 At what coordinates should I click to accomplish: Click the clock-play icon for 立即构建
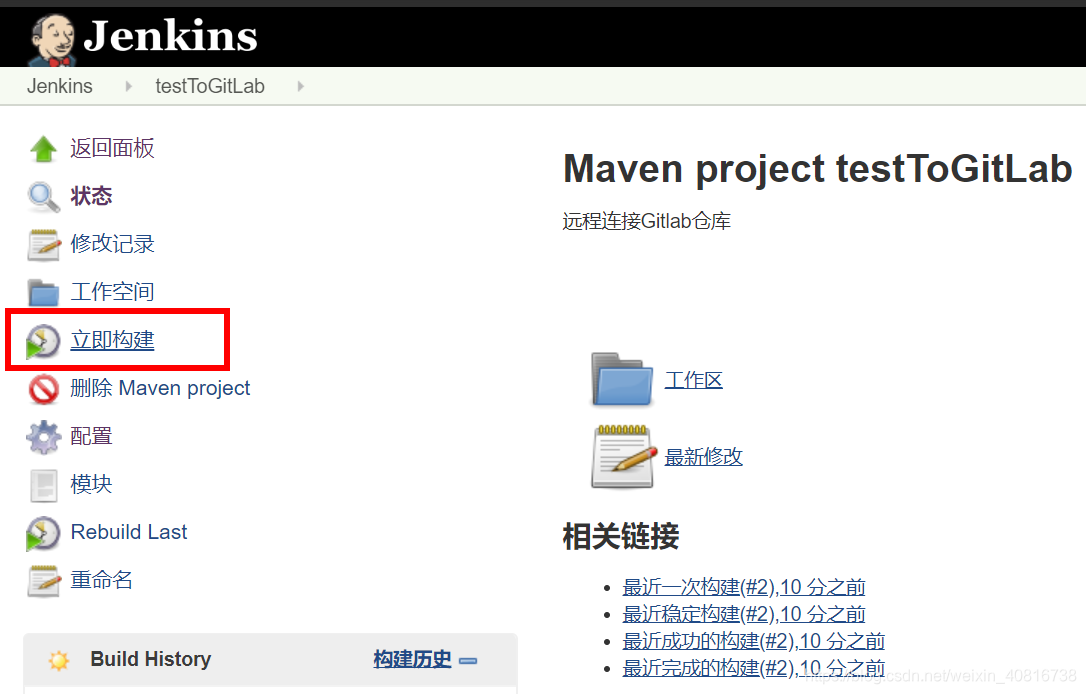(x=43, y=341)
